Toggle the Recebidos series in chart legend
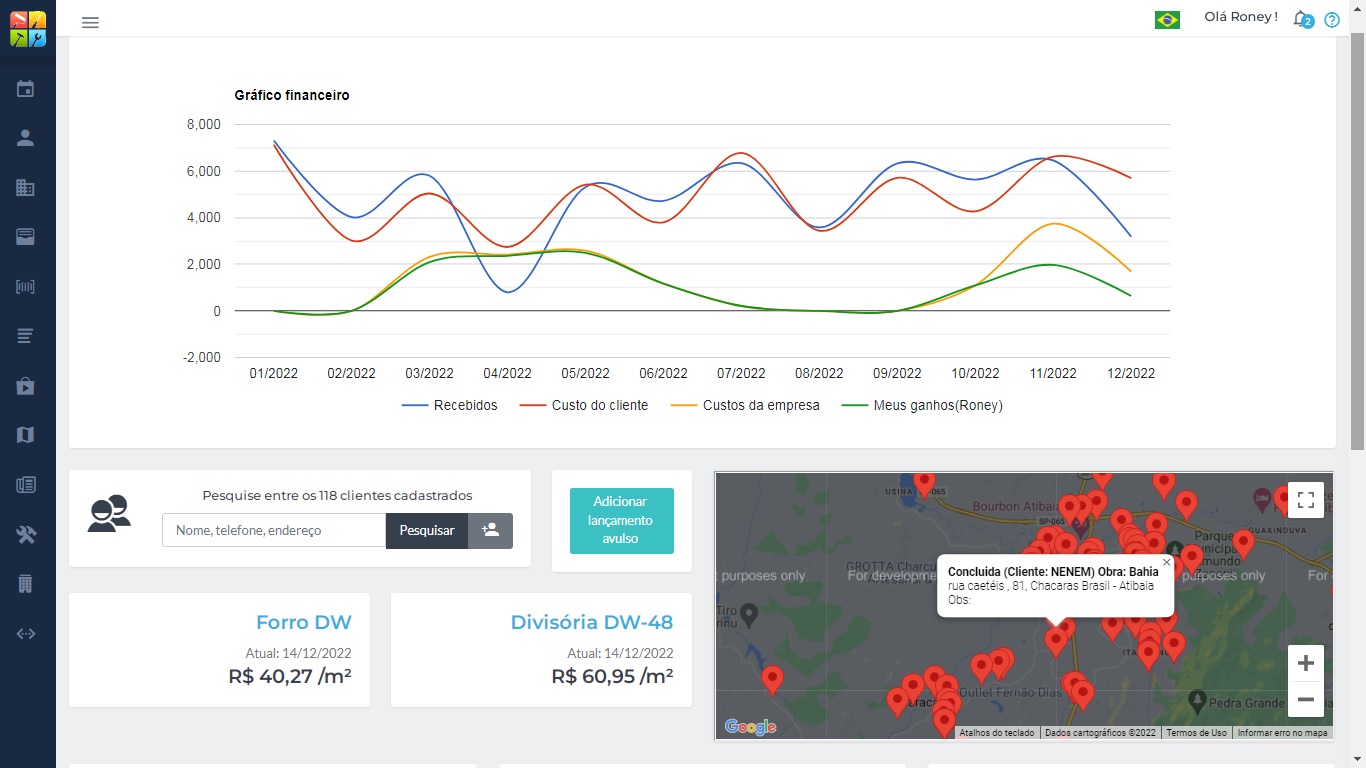This screenshot has height=768, width=1366. click(x=449, y=405)
